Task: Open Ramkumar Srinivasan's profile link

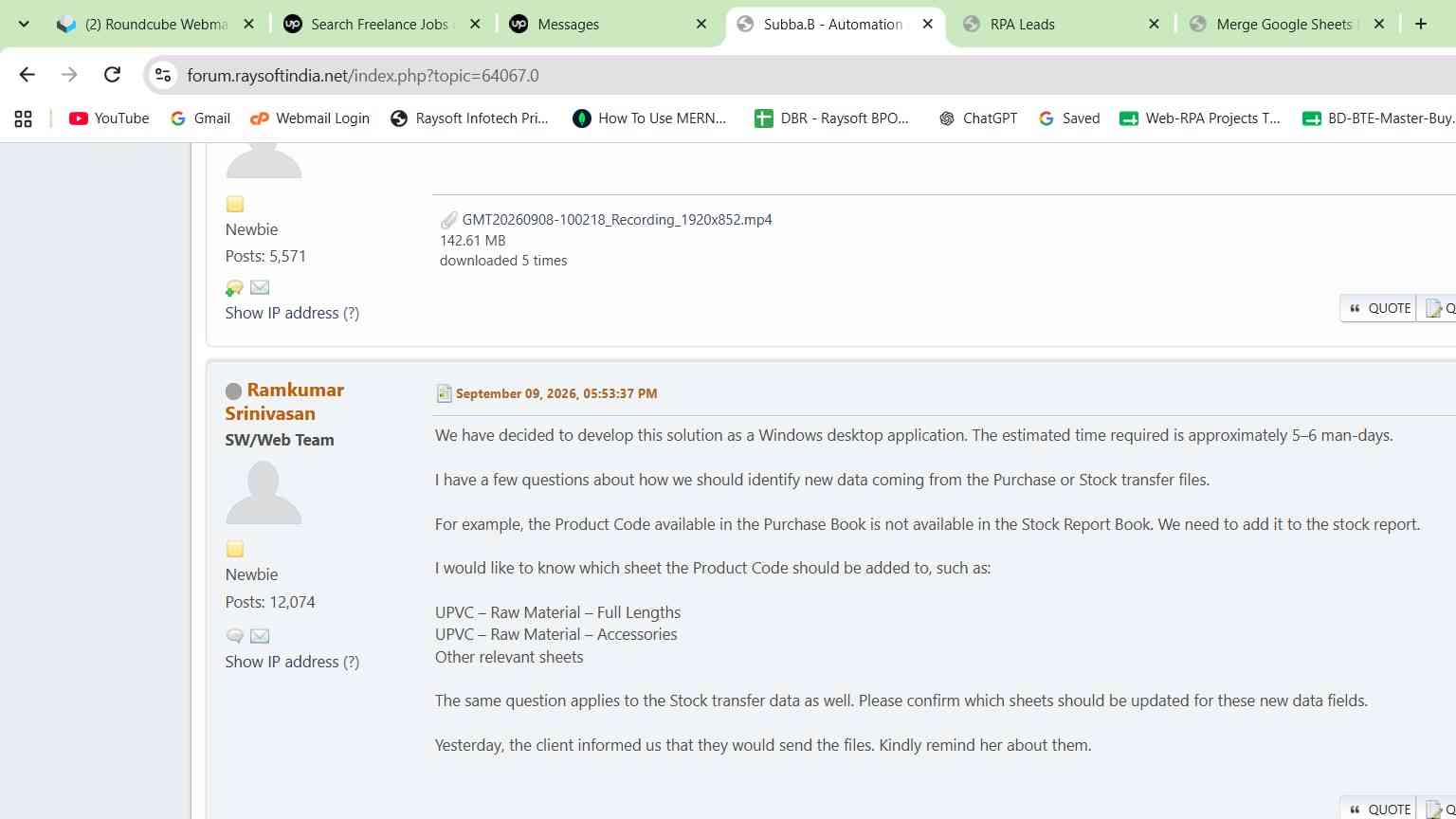Action: pyautogui.click(x=284, y=402)
